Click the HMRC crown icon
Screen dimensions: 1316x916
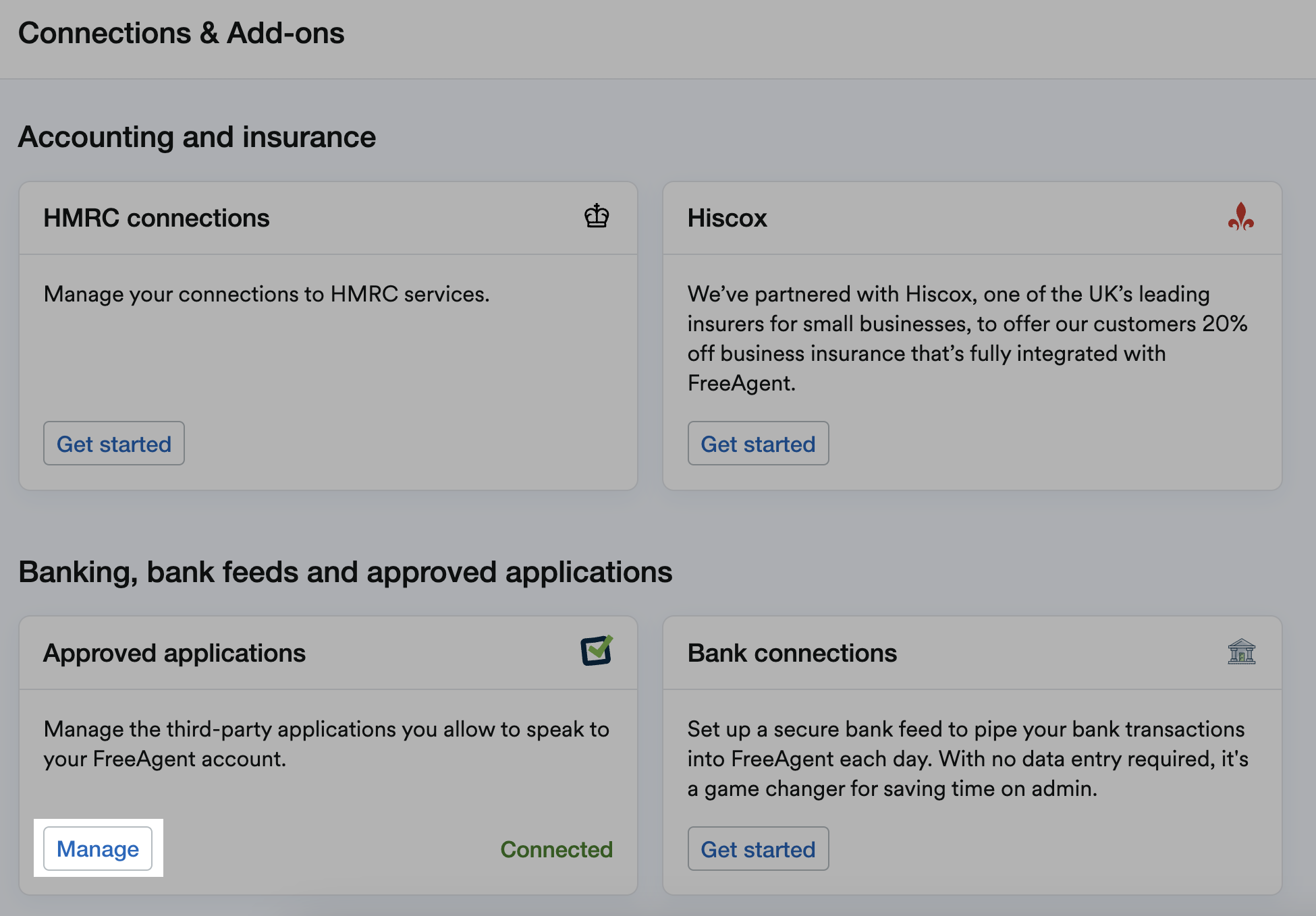click(596, 217)
